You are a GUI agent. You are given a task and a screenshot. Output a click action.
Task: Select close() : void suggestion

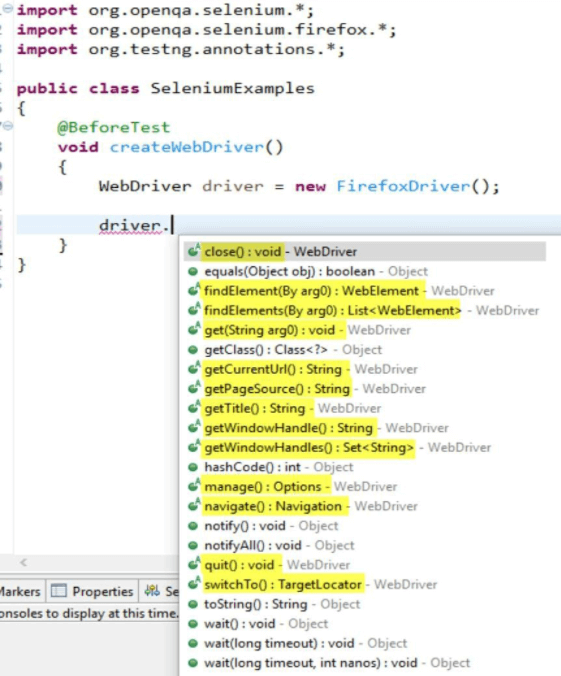(x=365, y=251)
